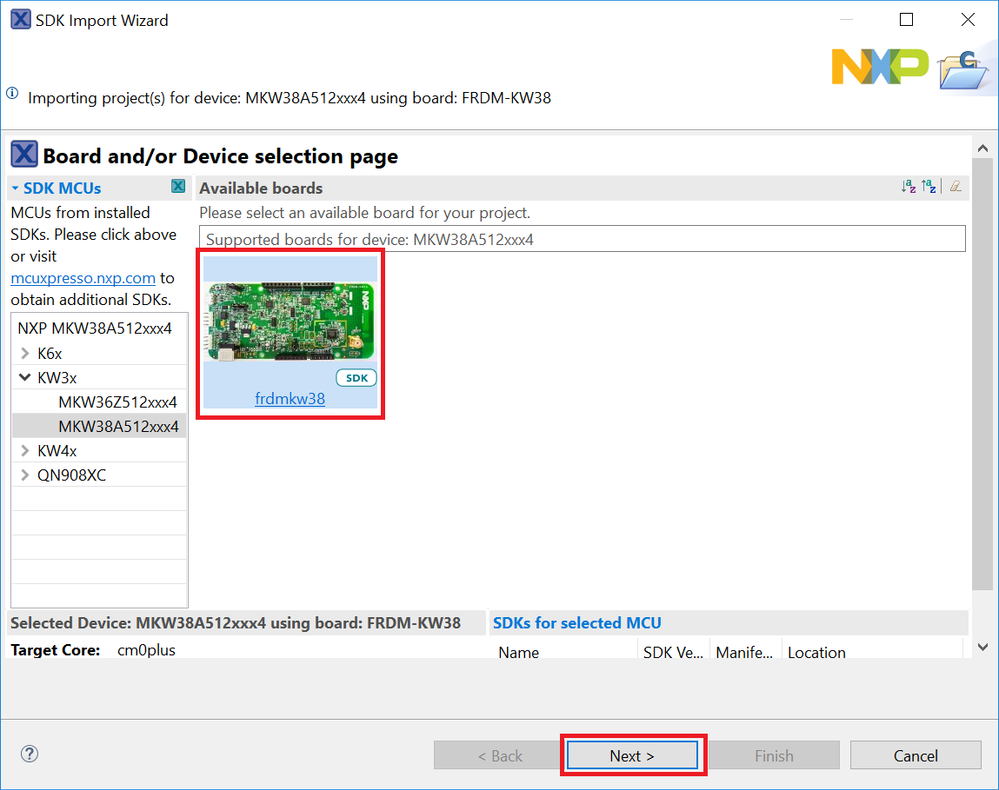
Task: Click the frdmkw38 board link
Action: pos(290,398)
